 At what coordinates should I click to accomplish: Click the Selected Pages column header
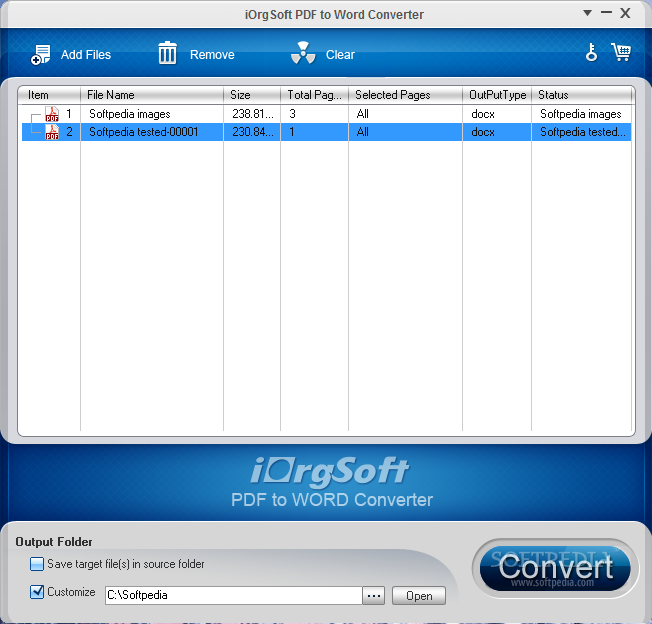405,95
